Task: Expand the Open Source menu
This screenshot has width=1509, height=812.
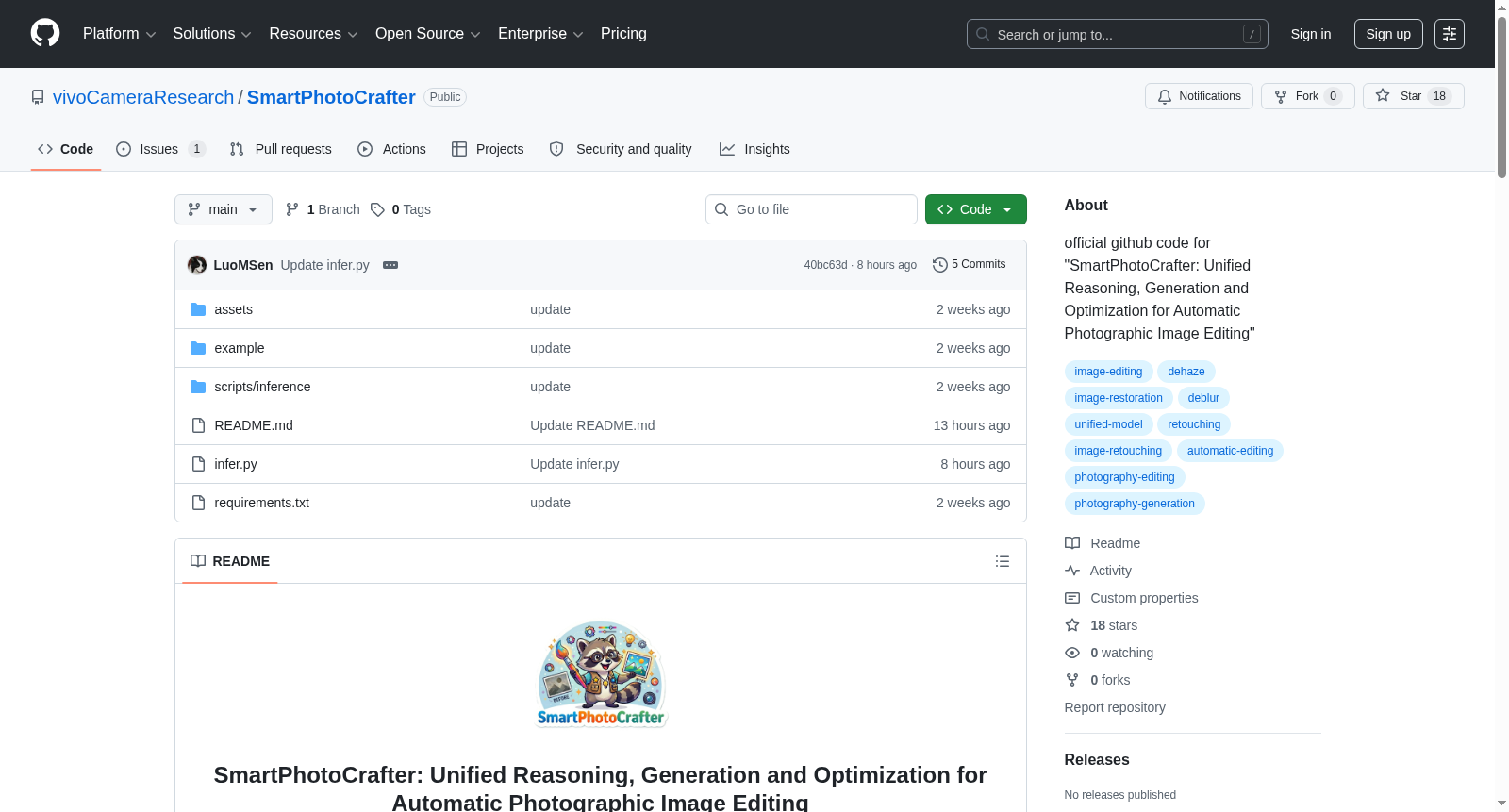Action: pos(428,34)
